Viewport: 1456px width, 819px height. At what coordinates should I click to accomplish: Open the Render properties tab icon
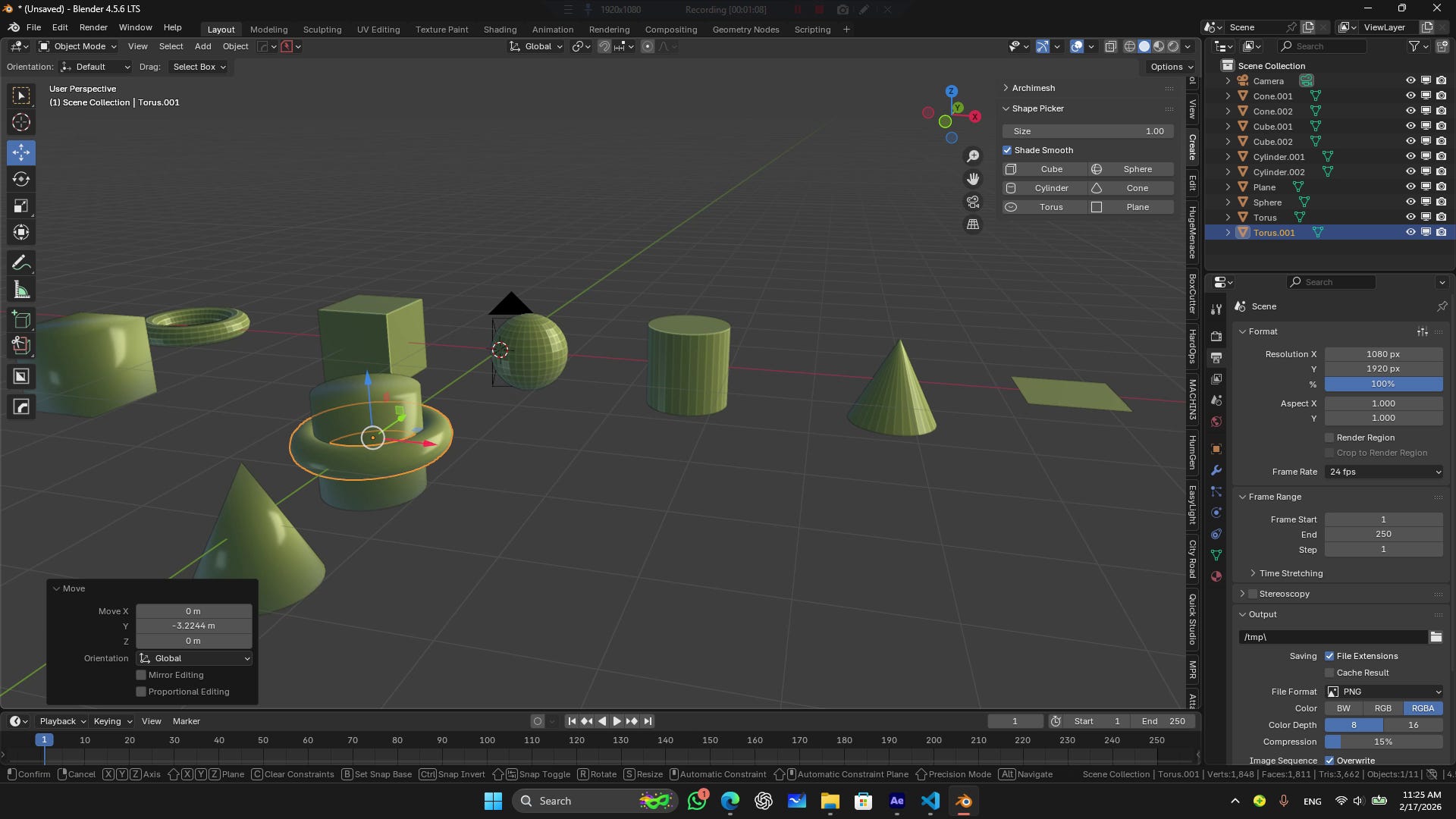(x=1216, y=336)
